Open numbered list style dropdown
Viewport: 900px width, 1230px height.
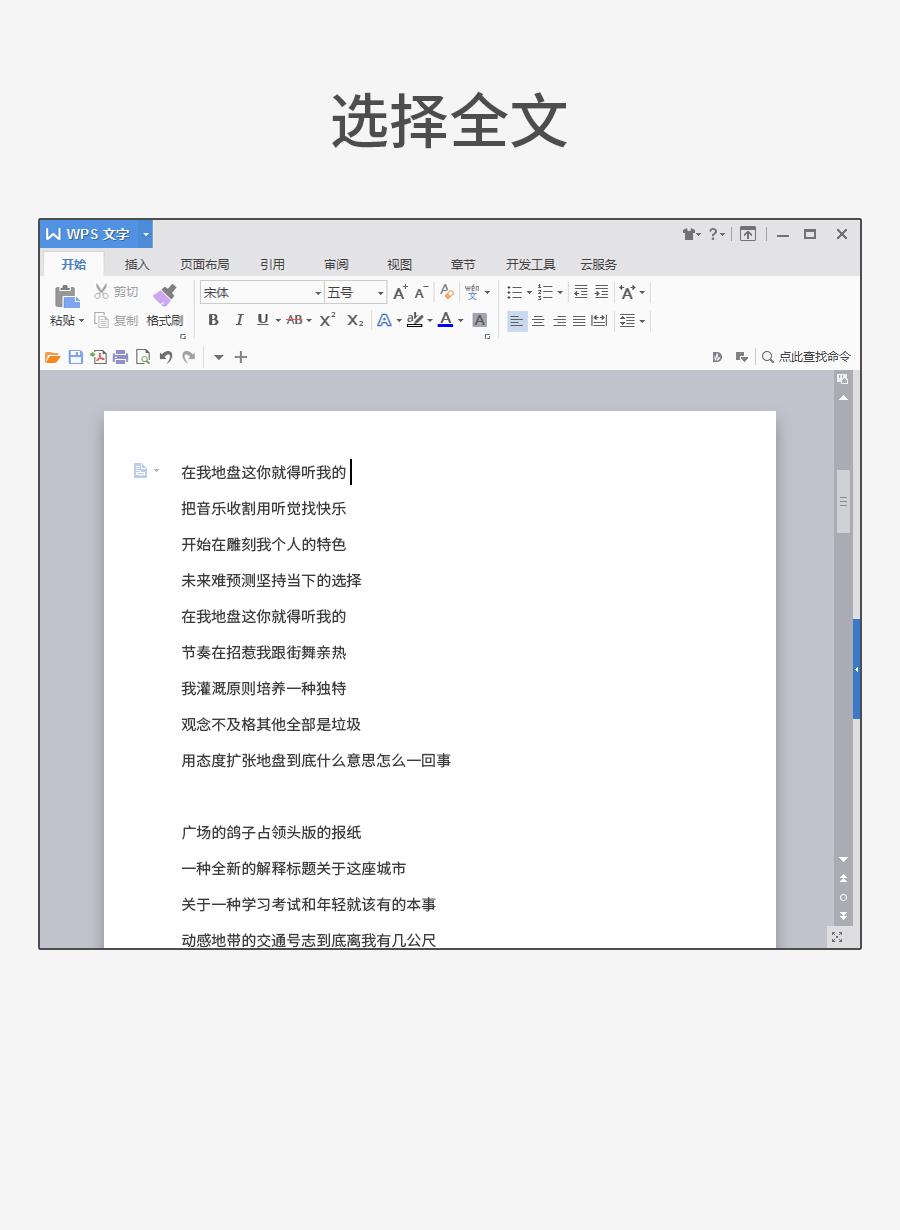(560, 293)
